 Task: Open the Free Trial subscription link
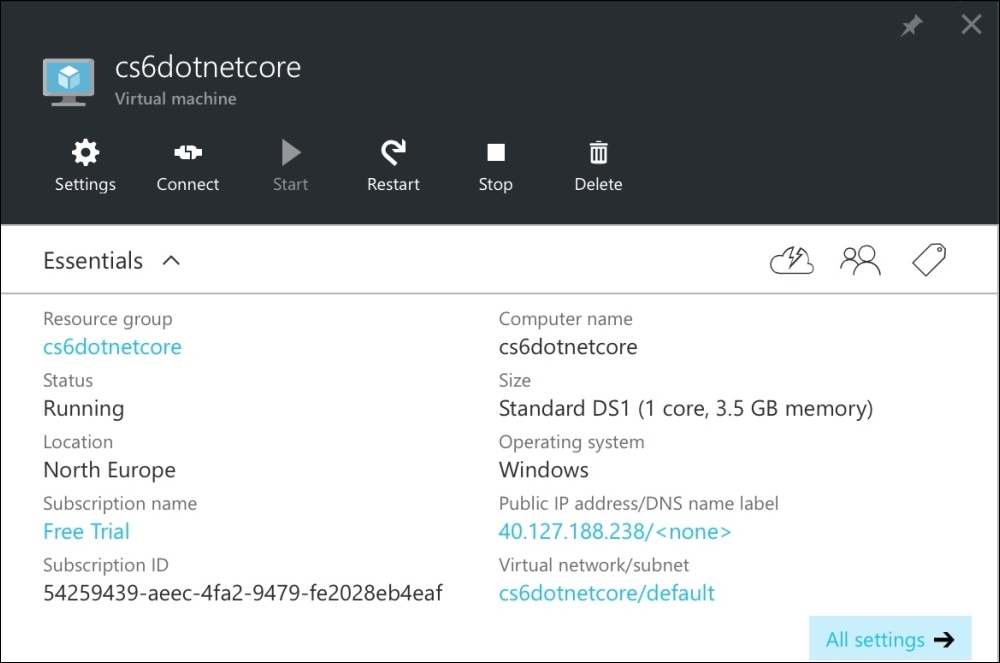pyautogui.click(x=86, y=532)
